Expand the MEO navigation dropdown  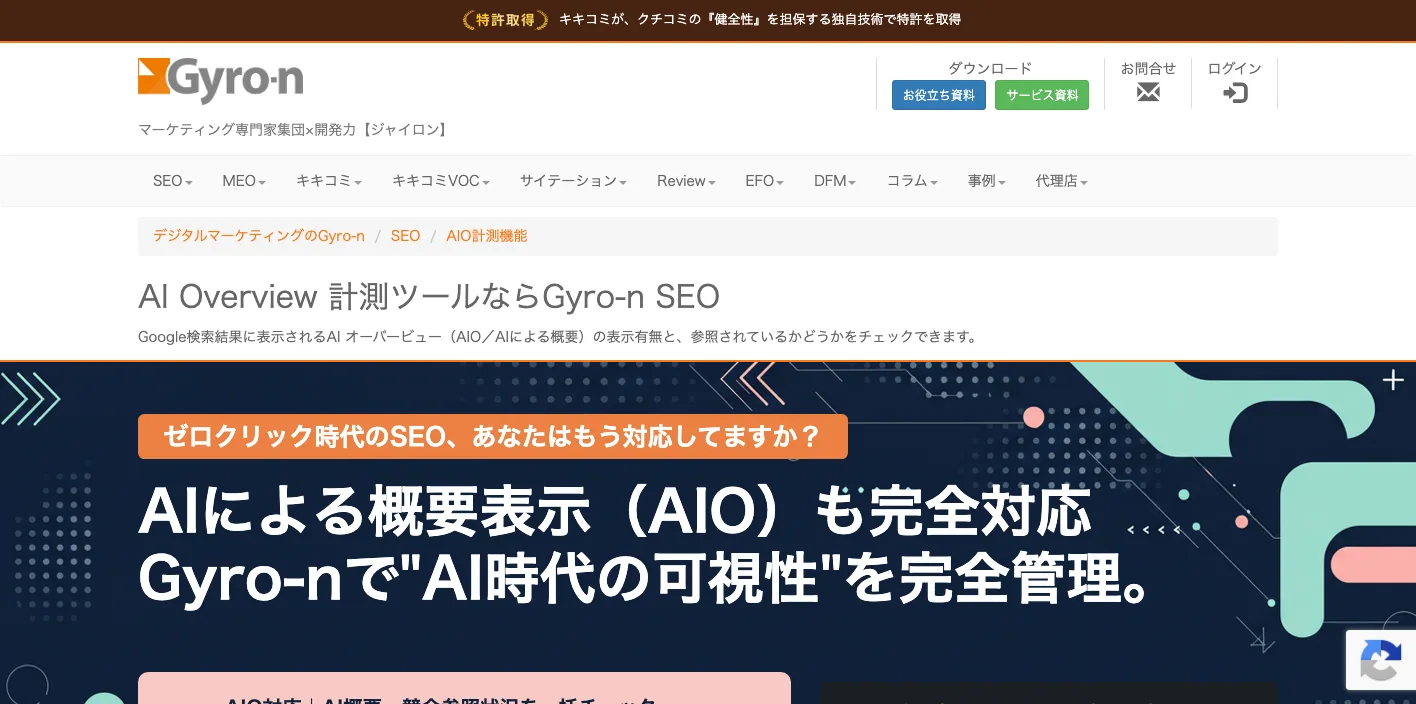pyautogui.click(x=244, y=181)
